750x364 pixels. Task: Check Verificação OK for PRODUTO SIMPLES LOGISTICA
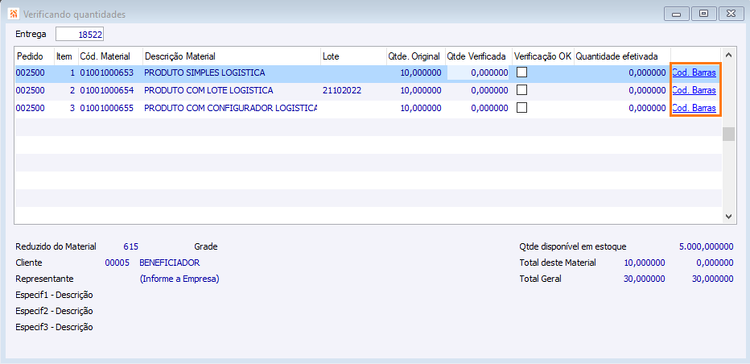coord(522,72)
